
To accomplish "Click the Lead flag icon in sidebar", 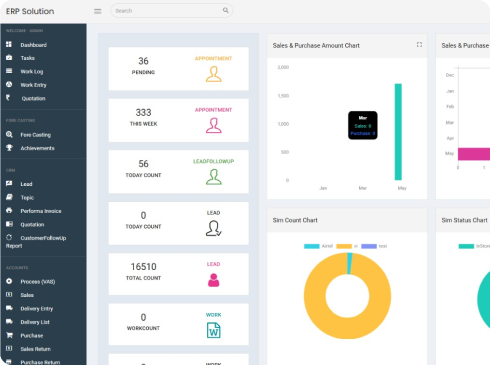I will click(x=9, y=184).
